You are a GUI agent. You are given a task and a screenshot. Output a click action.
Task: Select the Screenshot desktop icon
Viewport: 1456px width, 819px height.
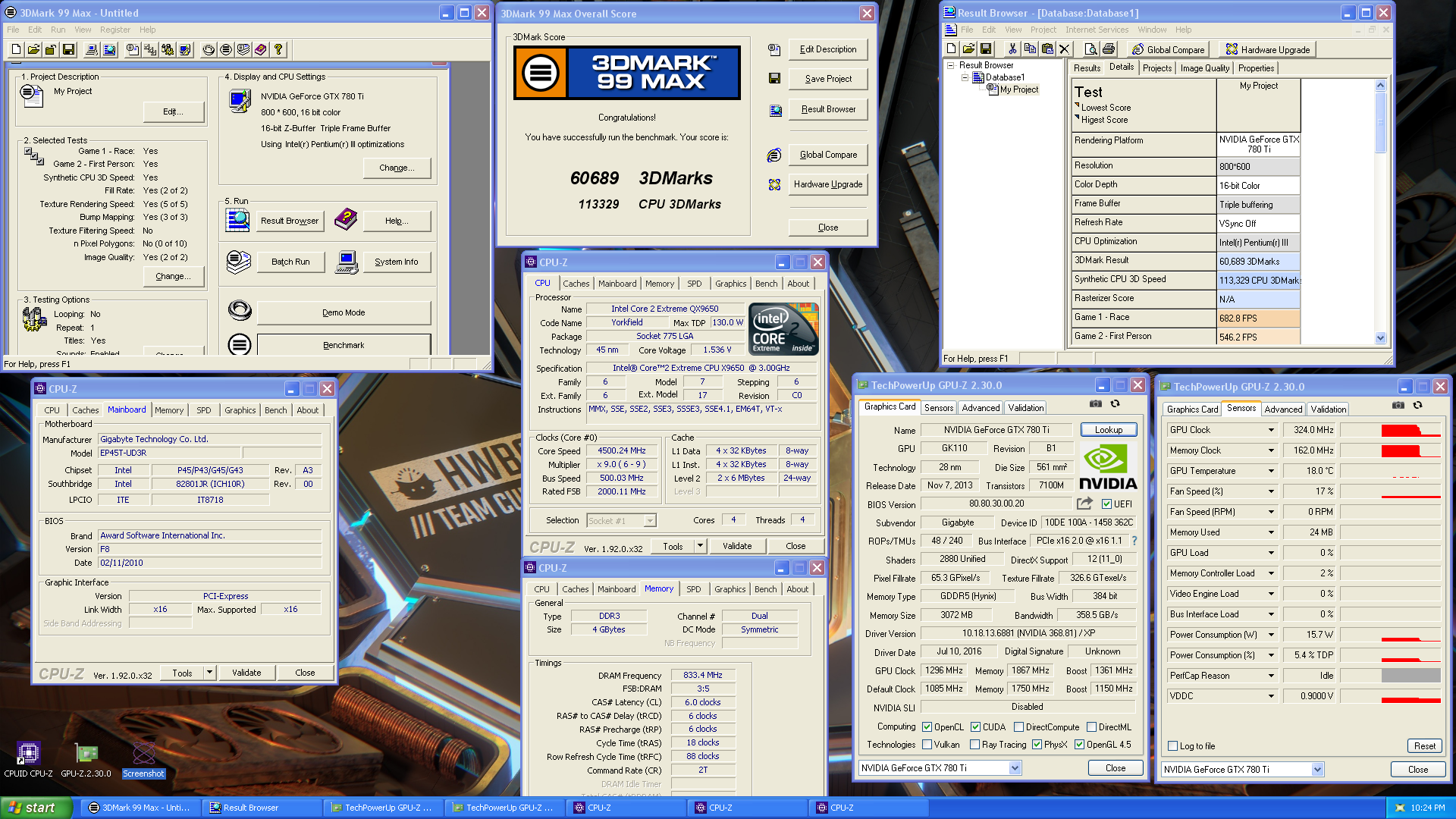(143, 759)
